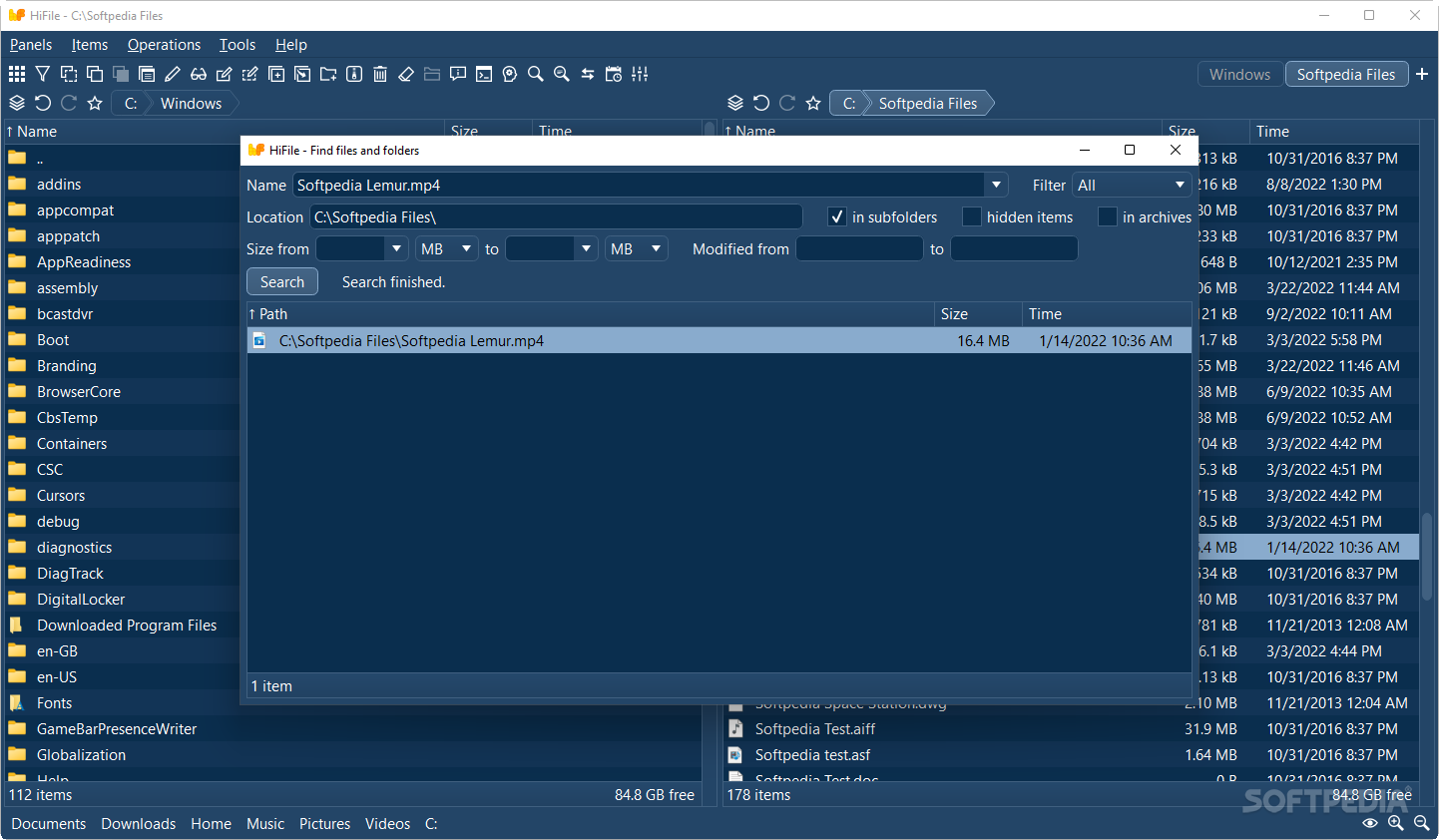1439x840 pixels.
Task: Click the zoom out icon in status bar
Action: pos(1422,823)
